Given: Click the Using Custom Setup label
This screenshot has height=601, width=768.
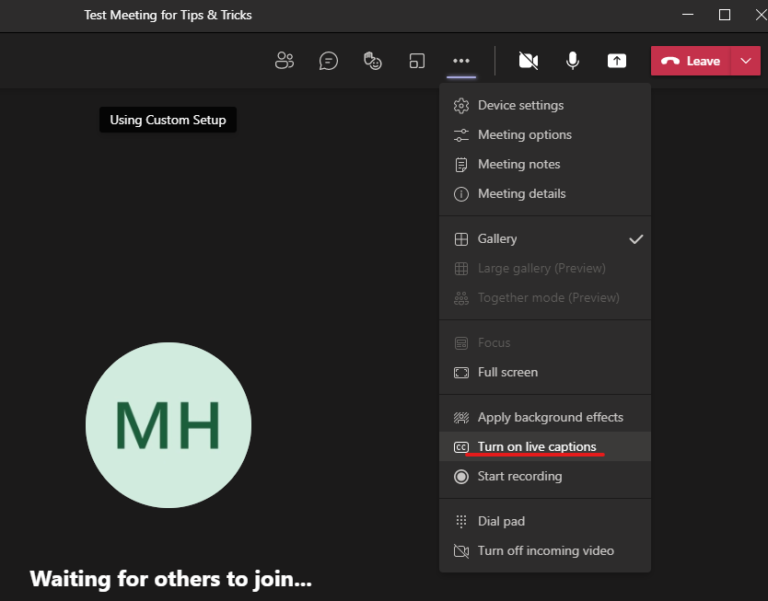Looking at the screenshot, I should [x=168, y=120].
